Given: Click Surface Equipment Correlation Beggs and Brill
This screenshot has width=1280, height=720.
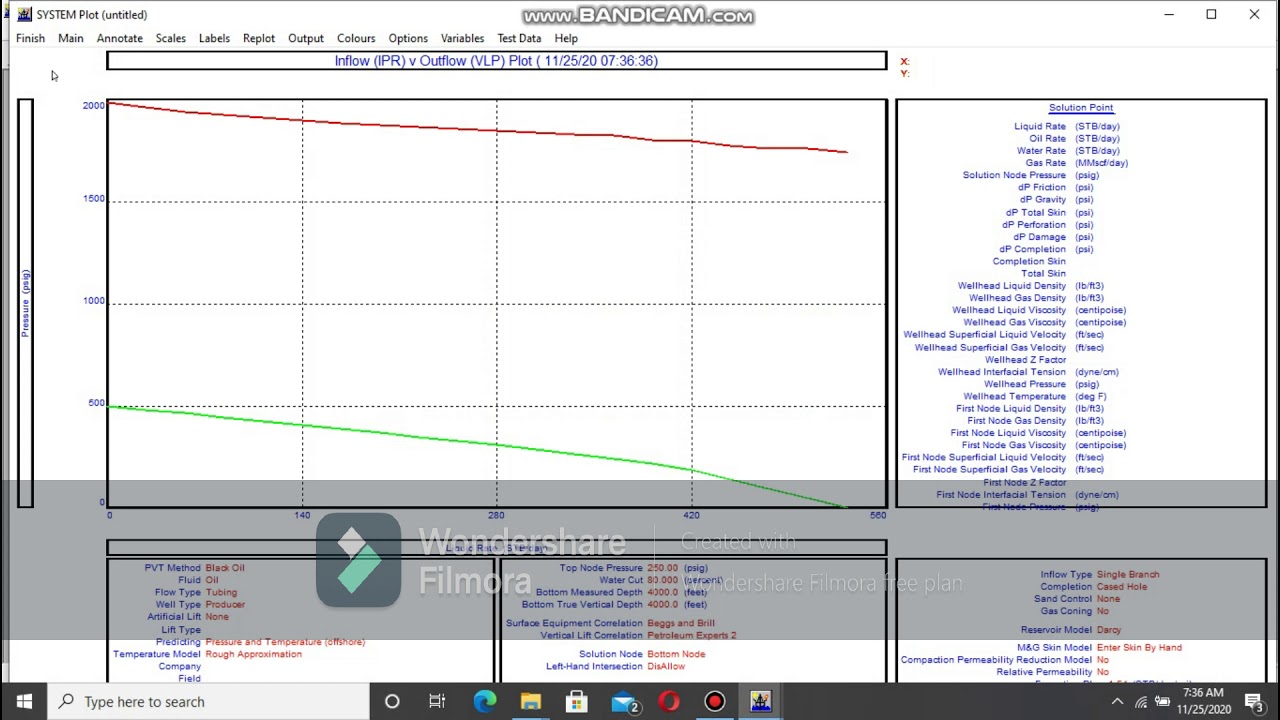Looking at the screenshot, I should click(680, 624).
